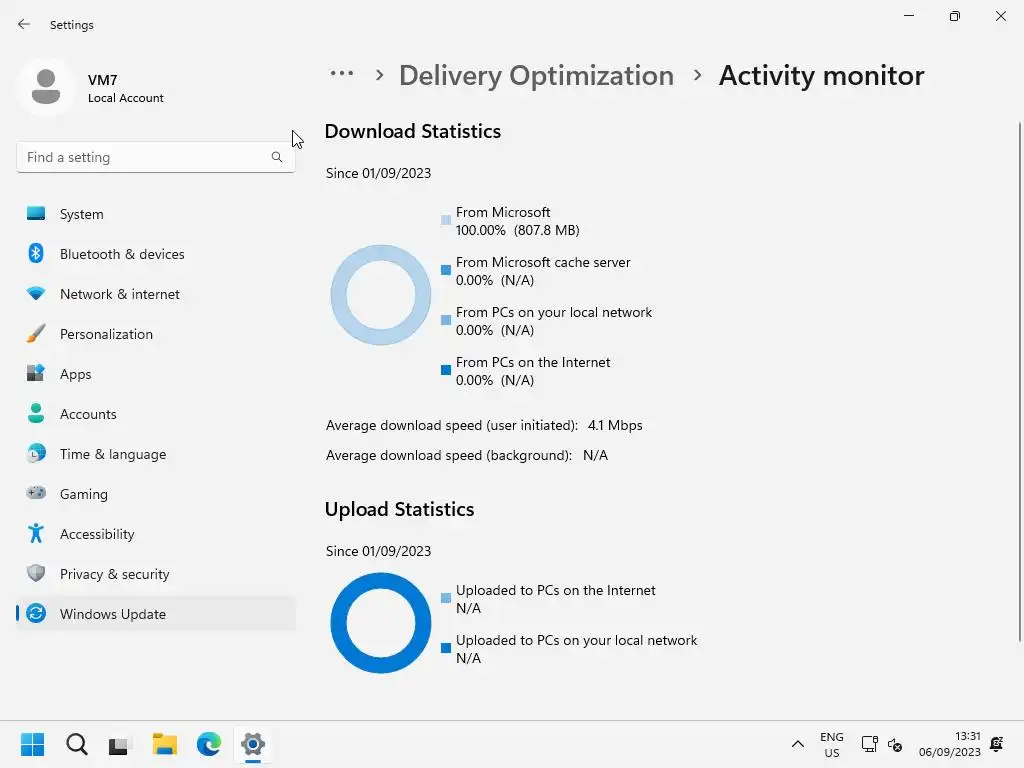Click the Privacy & security shield icon
This screenshot has width=1024, height=768.
36,574
